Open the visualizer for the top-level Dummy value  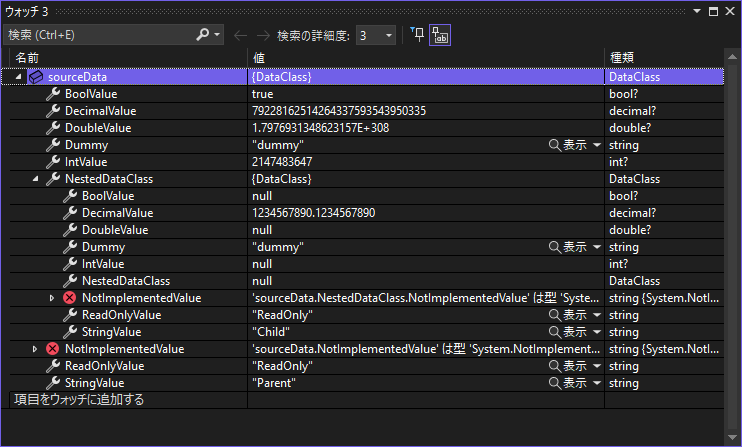(x=568, y=145)
